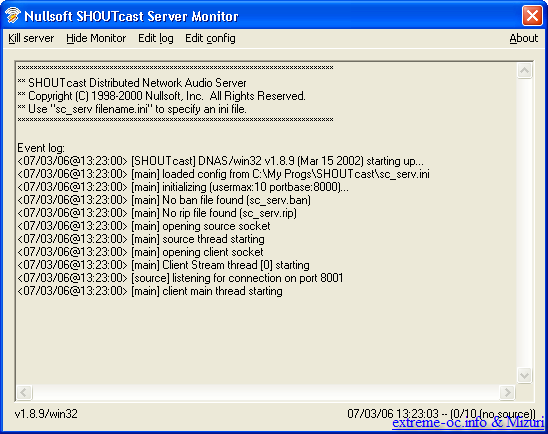Click 'Client Stream thread [0] starting' line

click(x=163, y=265)
